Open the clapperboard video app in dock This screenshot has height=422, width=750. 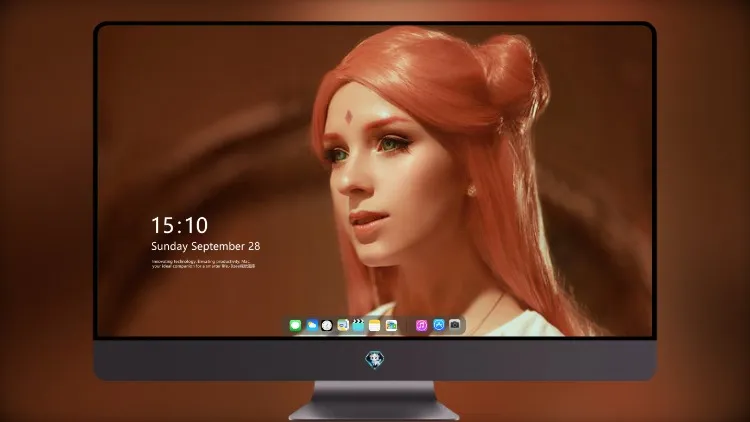[x=358, y=325]
